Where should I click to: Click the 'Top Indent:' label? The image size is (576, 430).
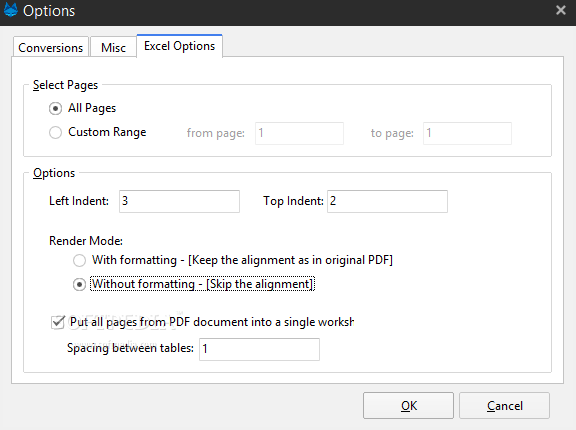click(x=293, y=201)
